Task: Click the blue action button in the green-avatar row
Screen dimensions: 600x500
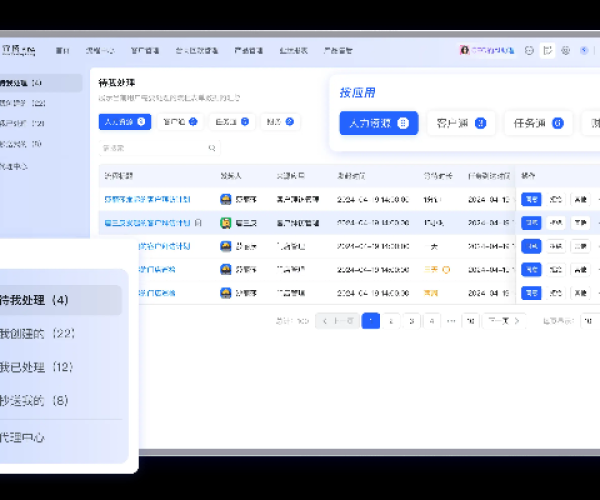Action: pos(531,223)
